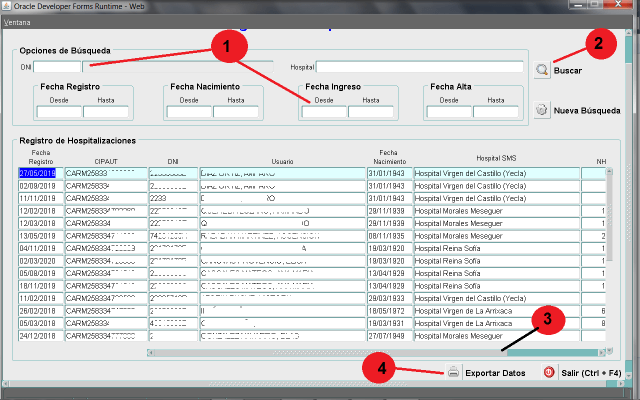The image size is (640, 400).
Task: Click the CIPAUT column header
Action: 106,162
